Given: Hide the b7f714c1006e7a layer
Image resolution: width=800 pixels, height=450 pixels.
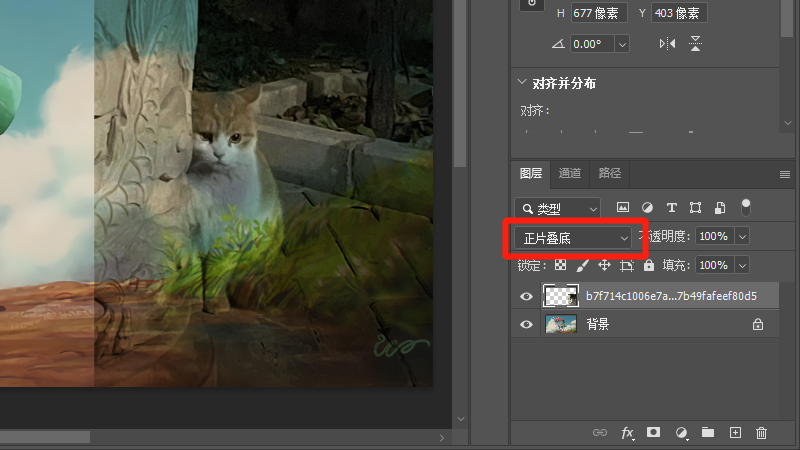Looking at the screenshot, I should (527, 296).
